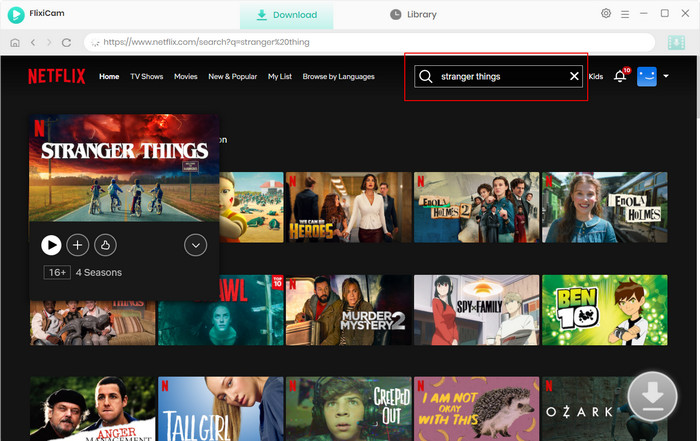Viewport: 700px width, 441px height.
Task: Open the hamburger menu in title bar
Action: 625,14
